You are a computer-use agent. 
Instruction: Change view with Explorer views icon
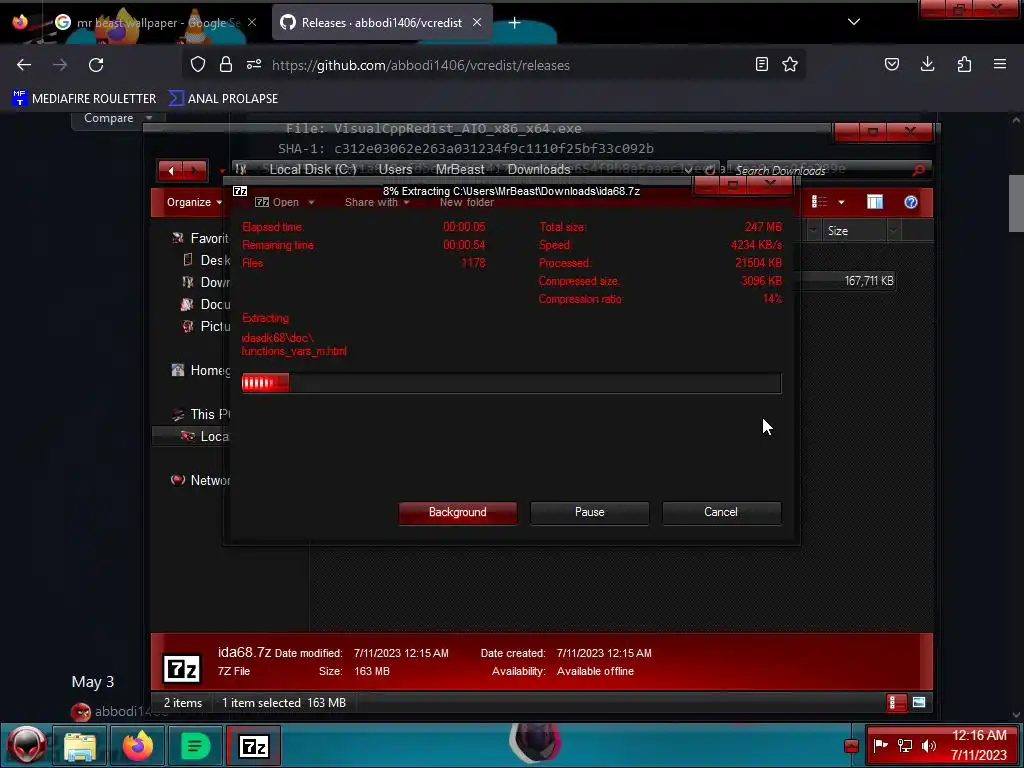[819, 202]
